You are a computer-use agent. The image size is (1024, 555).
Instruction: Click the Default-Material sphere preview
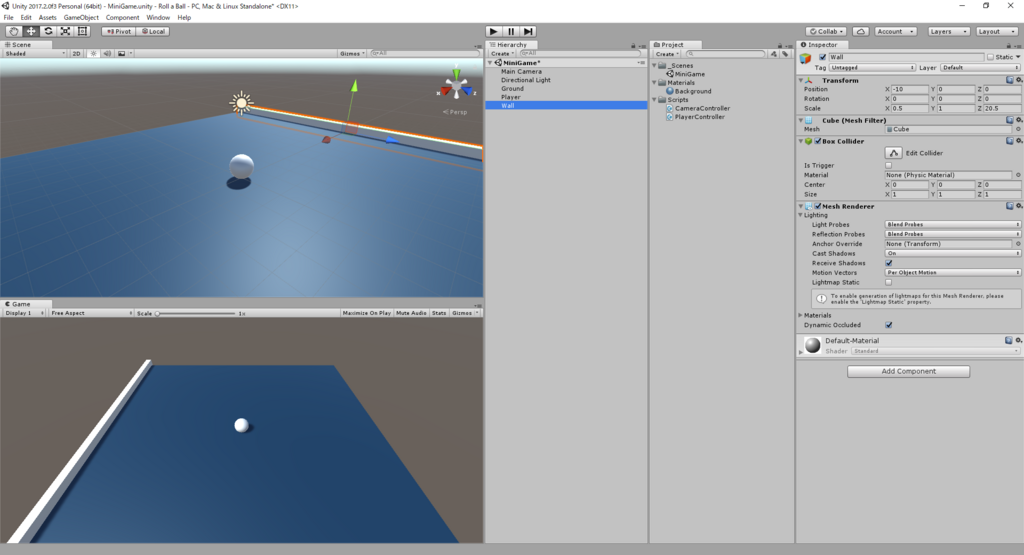(812, 345)
